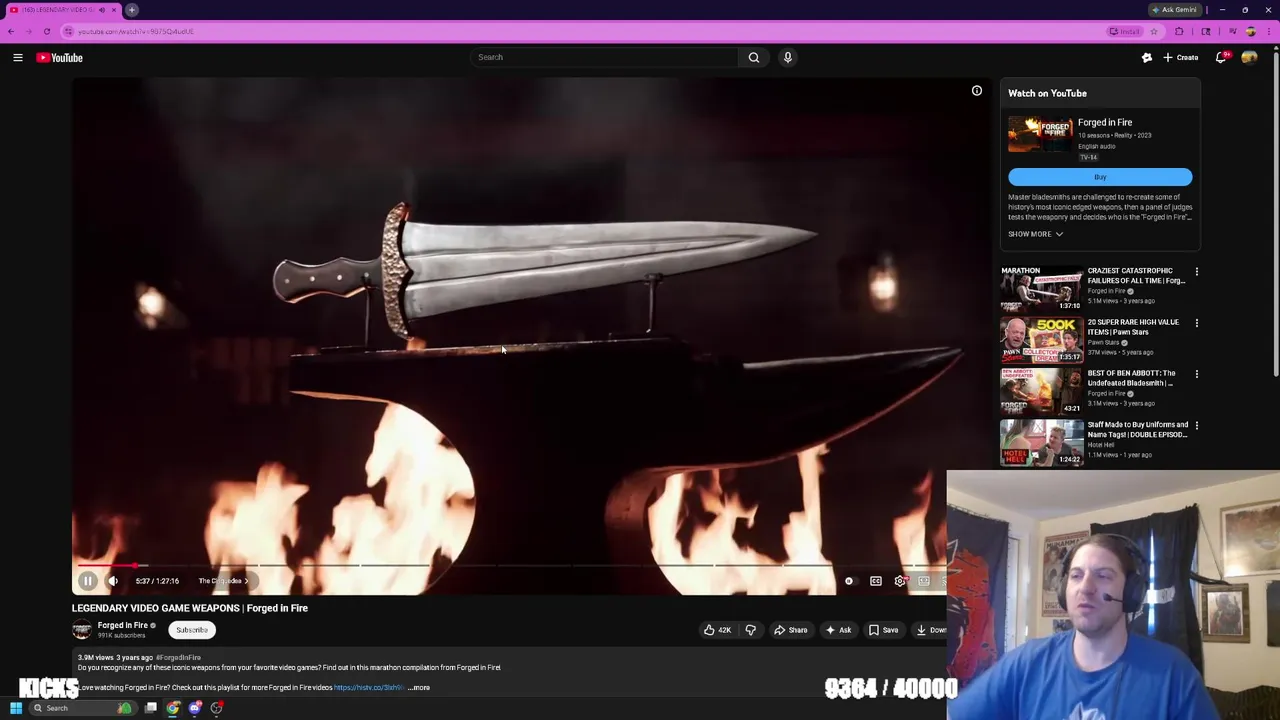
Task: Select the LEGENDARY VIDEO GAME WEAPONS browser tab
Action: 62,10
